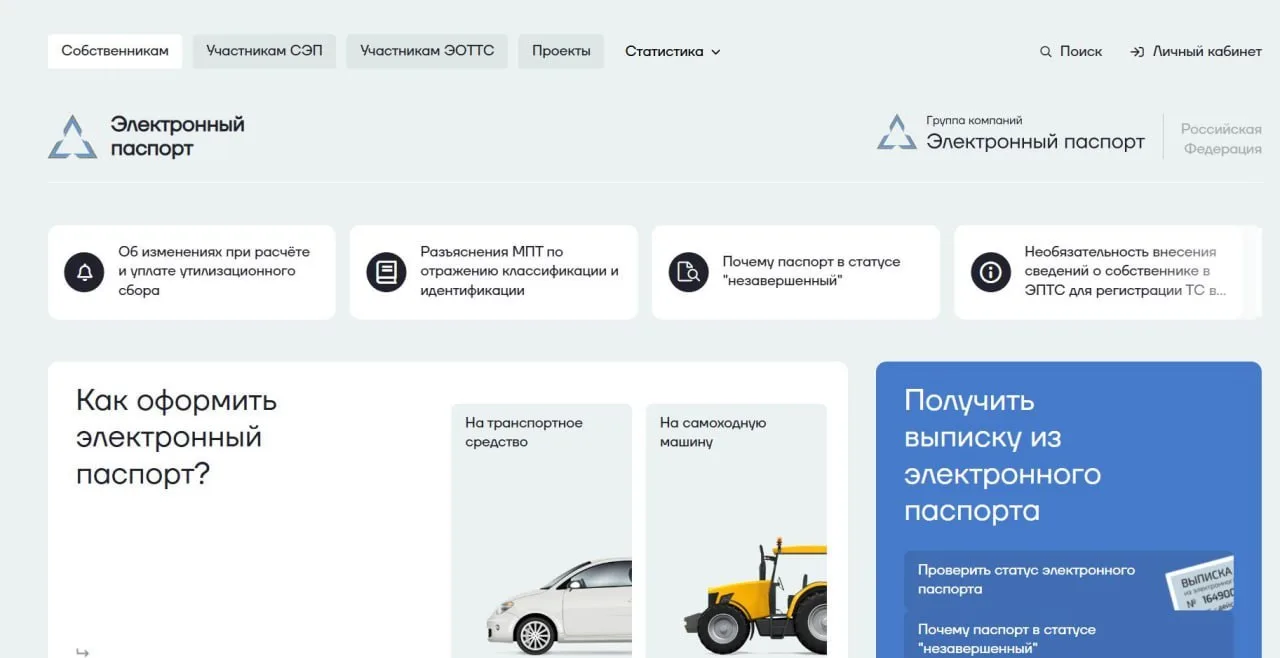Click the Электронный паспорт triangle logo

[73, 137]
